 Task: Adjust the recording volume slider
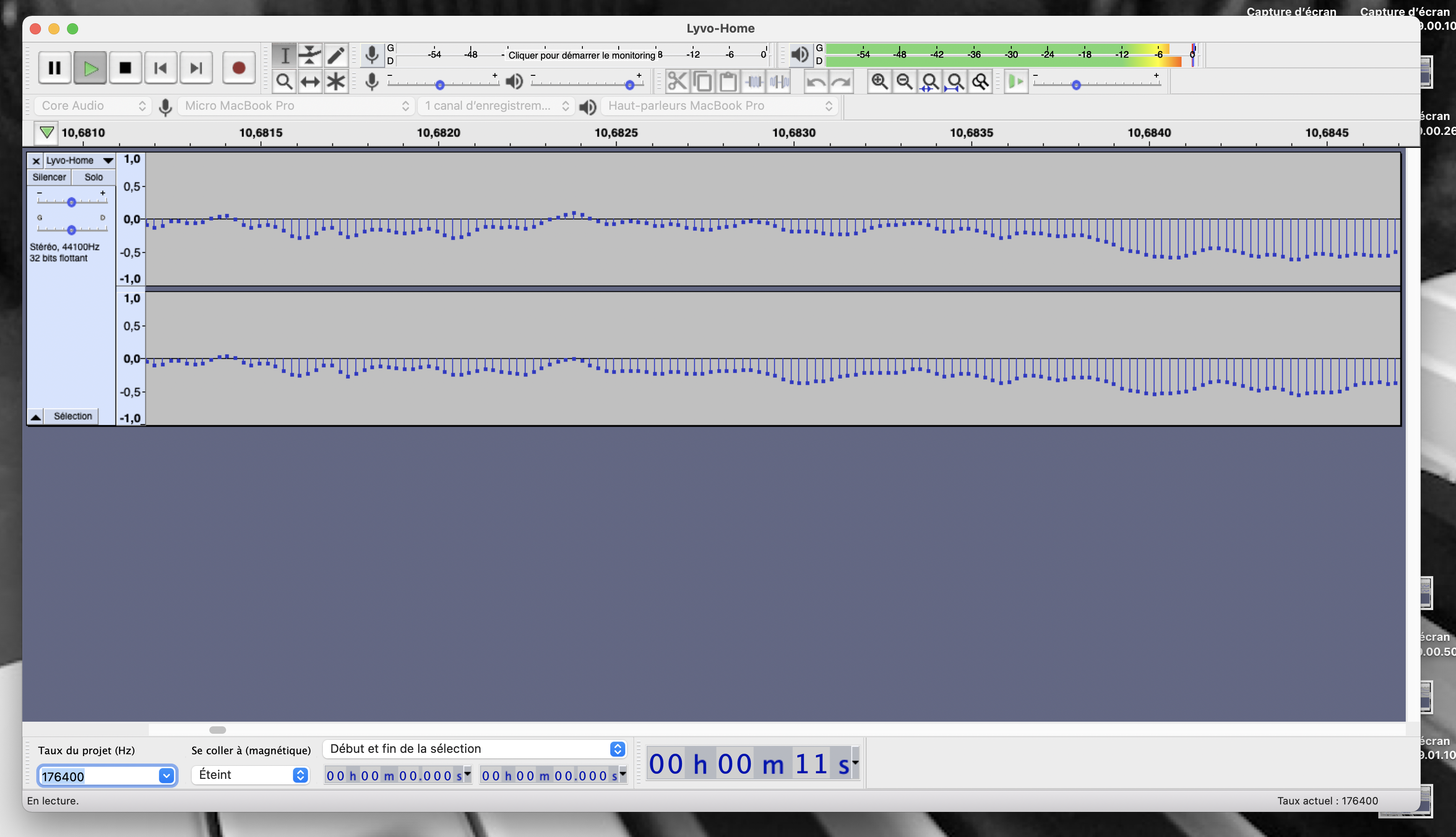440,85
